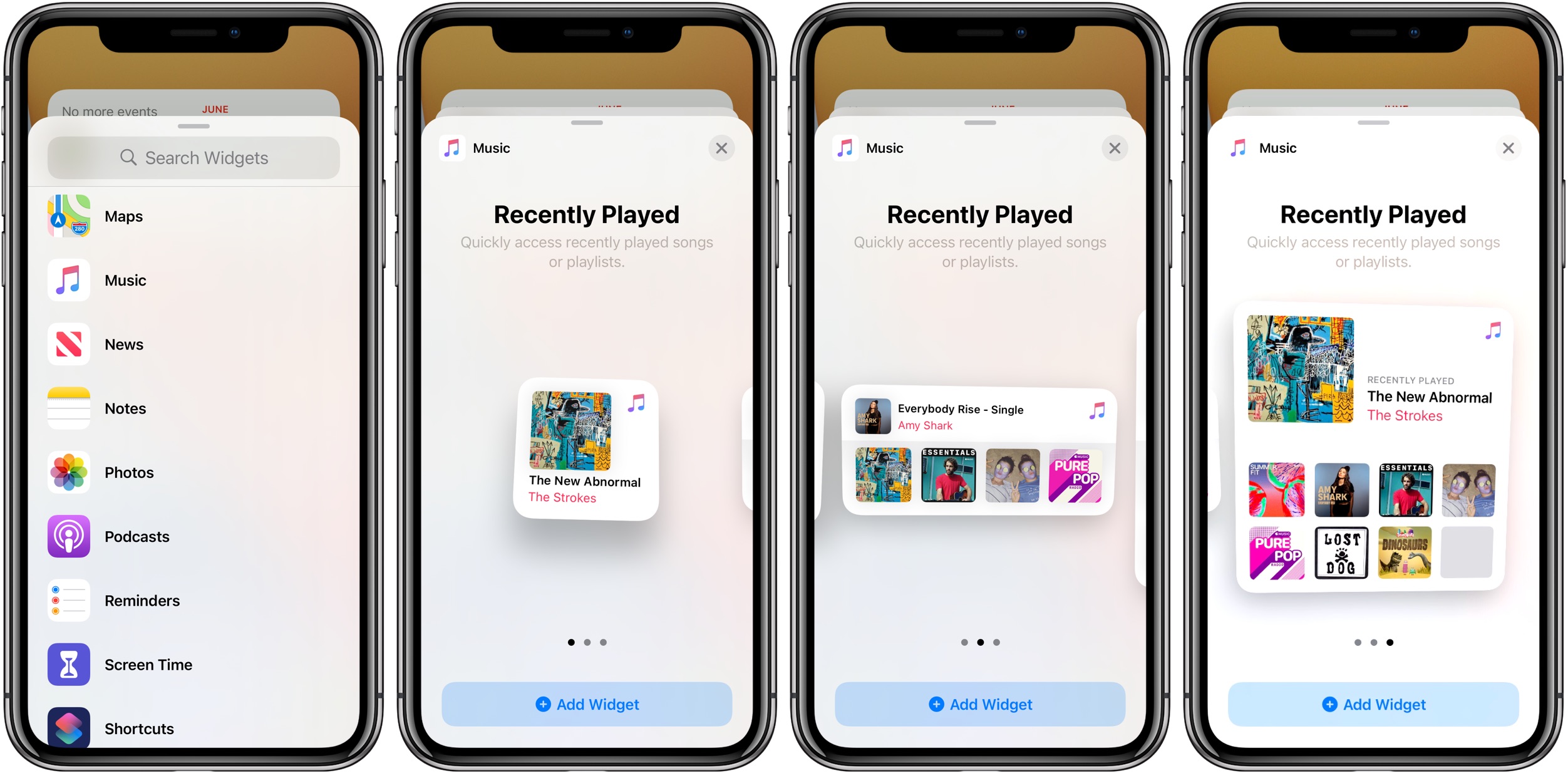Navigate to third widget size dot

point(998,648)
